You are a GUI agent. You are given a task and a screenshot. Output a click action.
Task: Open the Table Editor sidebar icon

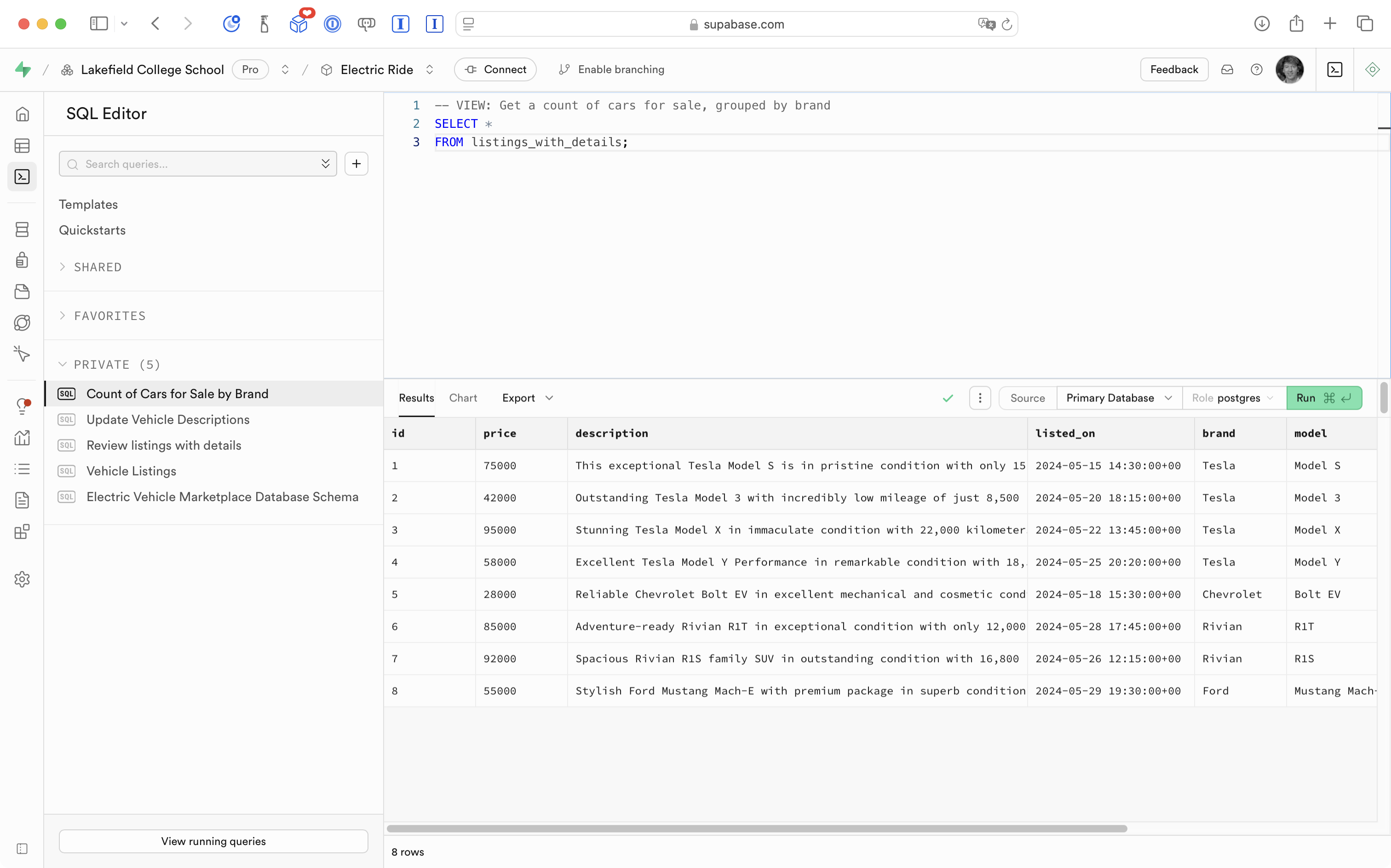point(22,146)
